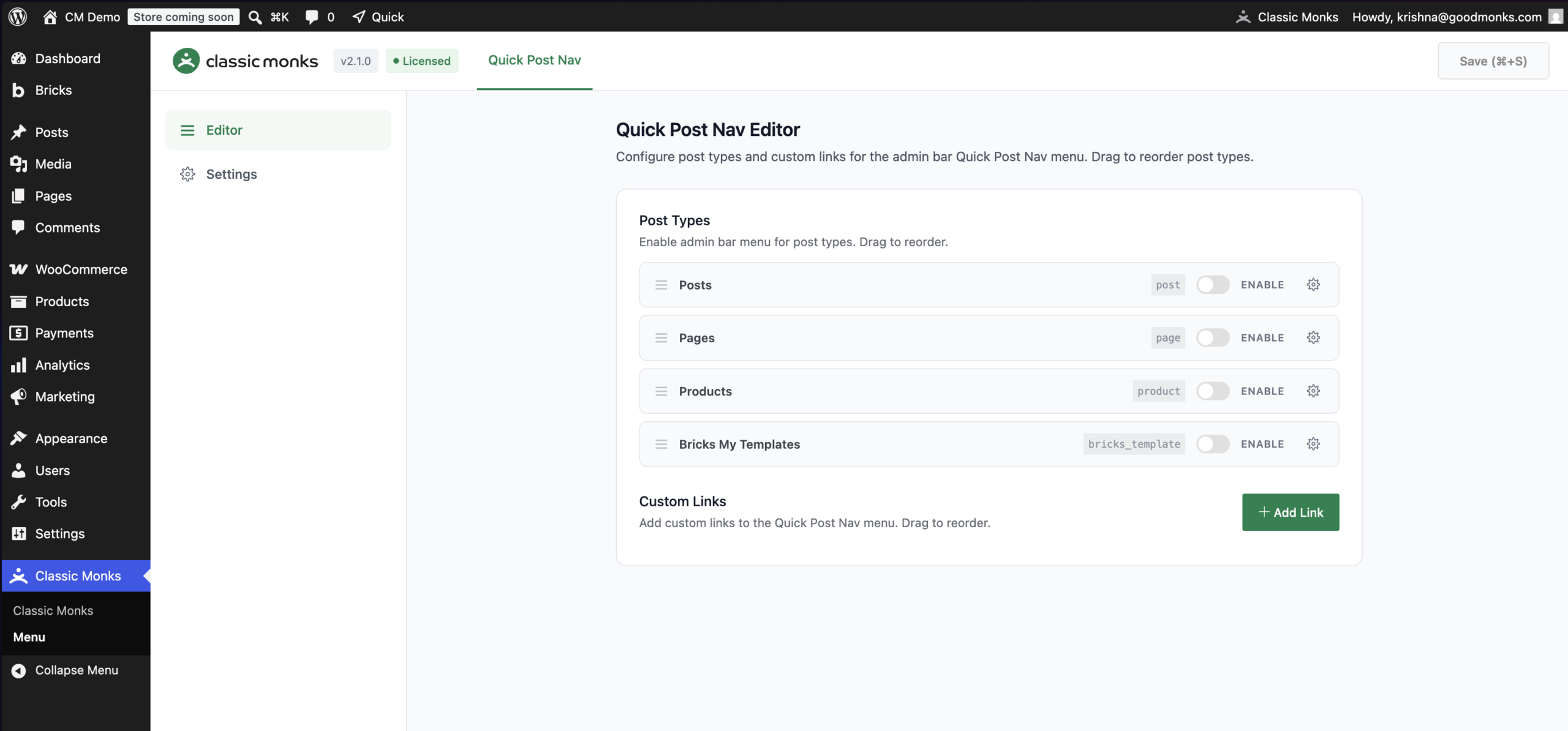The height and width of the screenshot is (731, 1568).
Task: Click Classic Monks icon in admin bar
Action: pos(1243,17)
